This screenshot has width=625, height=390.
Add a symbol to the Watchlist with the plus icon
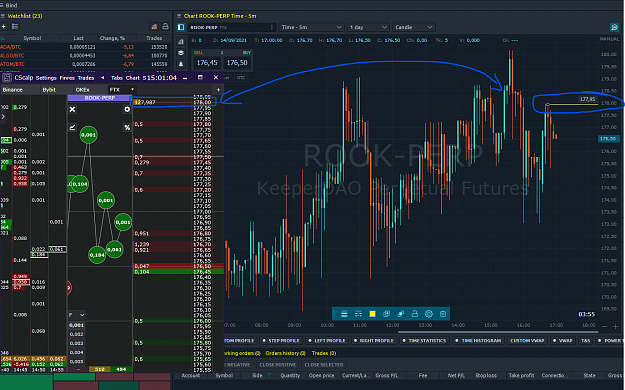[4, 27]
